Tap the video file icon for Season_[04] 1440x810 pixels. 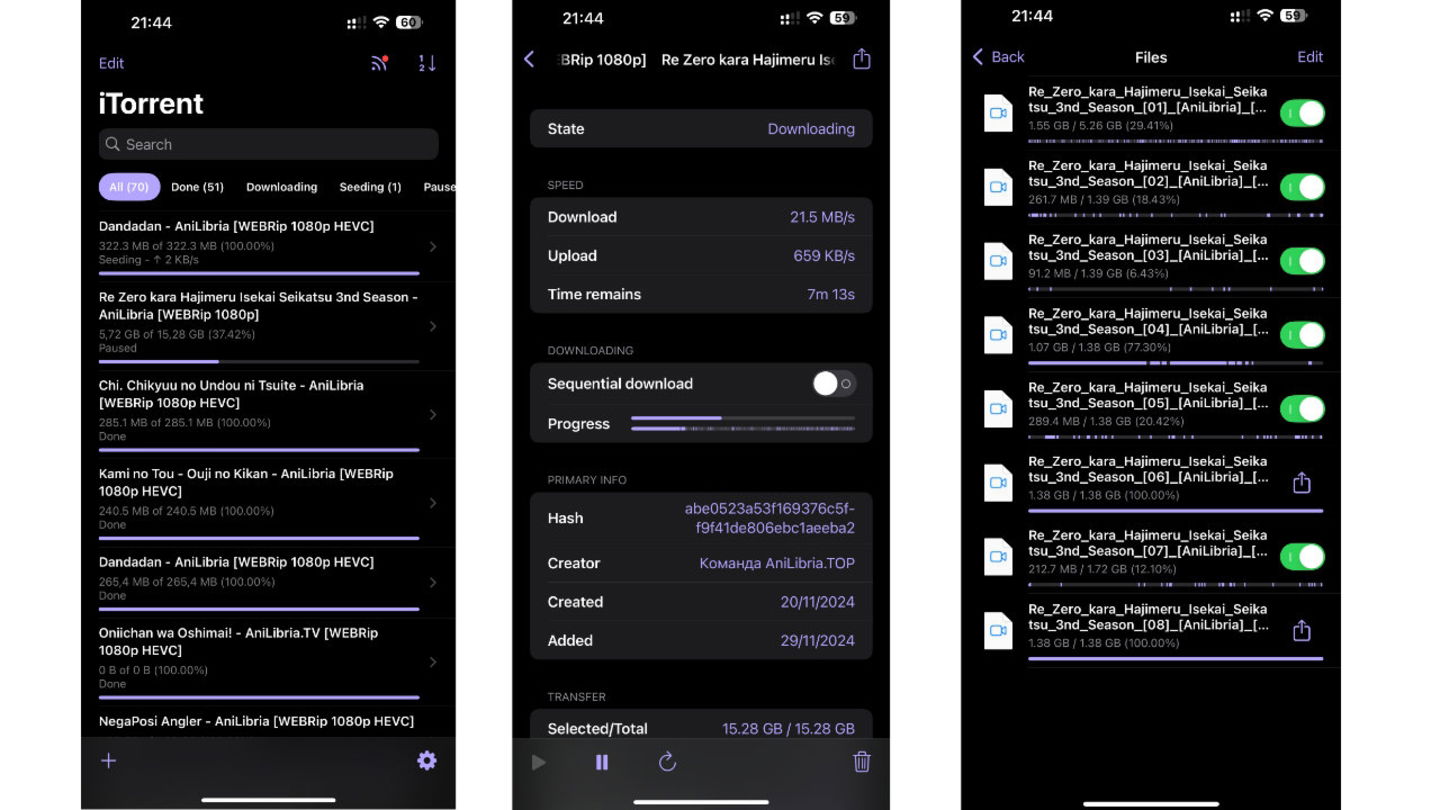[998, 335]
